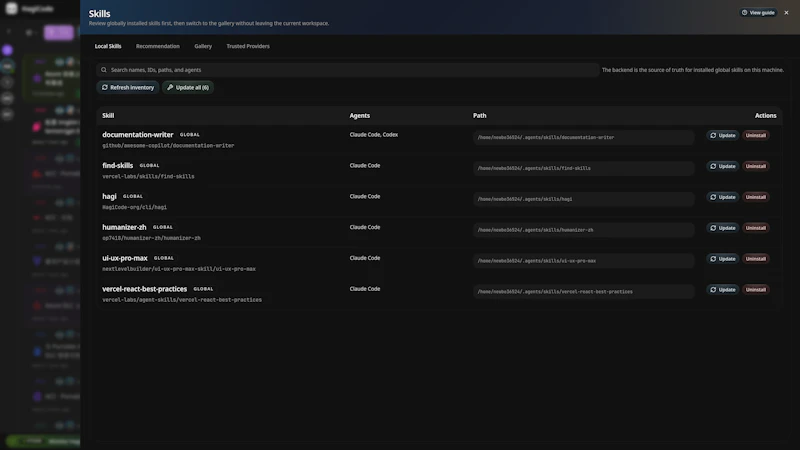Click the Actions column header
The image size is (800, 450).
point(765,116)
